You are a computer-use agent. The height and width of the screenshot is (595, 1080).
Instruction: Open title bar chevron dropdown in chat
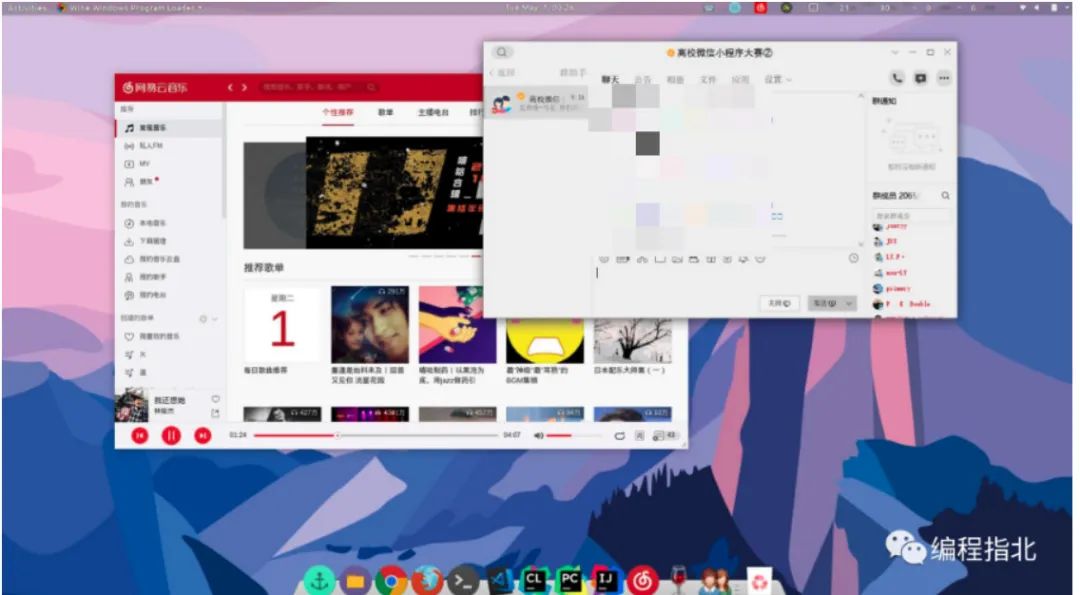tap(895, 52)
